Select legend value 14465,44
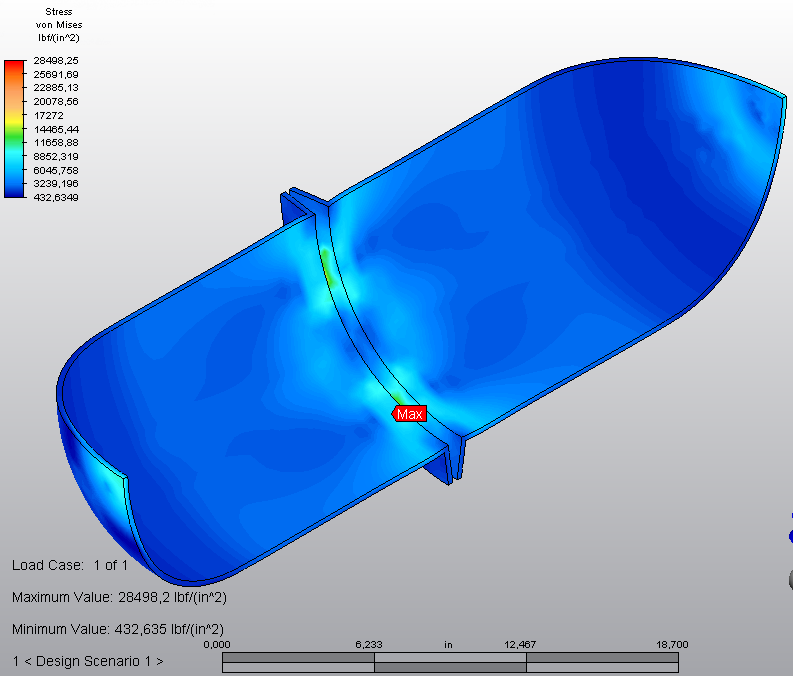The image size is (793, 676). 56,129
